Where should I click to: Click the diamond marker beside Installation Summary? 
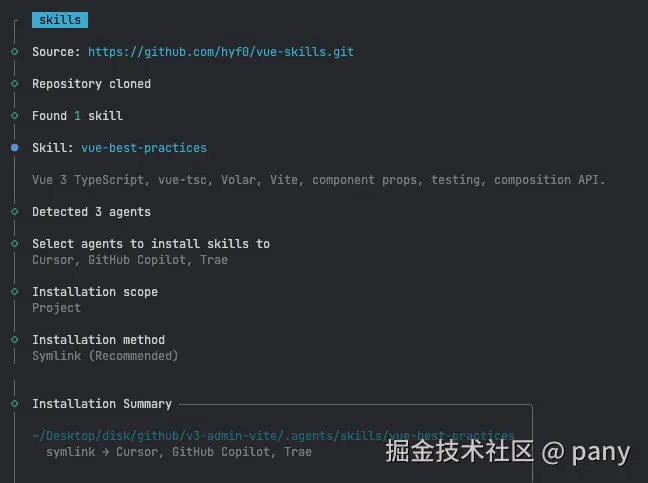(14, 404)
